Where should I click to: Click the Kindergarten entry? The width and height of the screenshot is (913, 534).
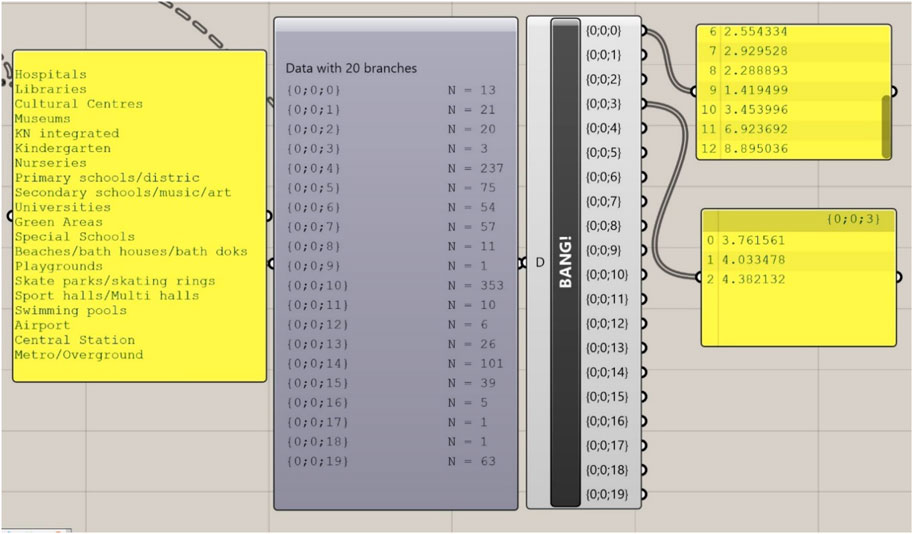63,148
